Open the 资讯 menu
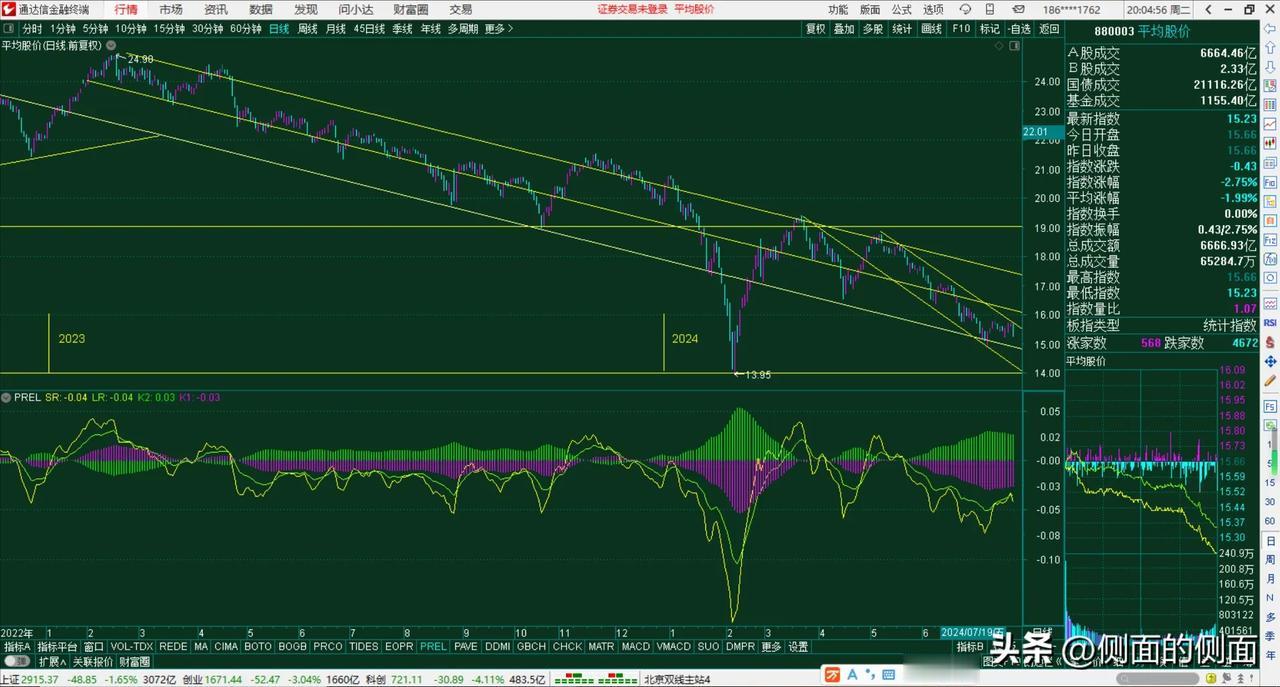1280x687 pixels. tap(216, 9)
